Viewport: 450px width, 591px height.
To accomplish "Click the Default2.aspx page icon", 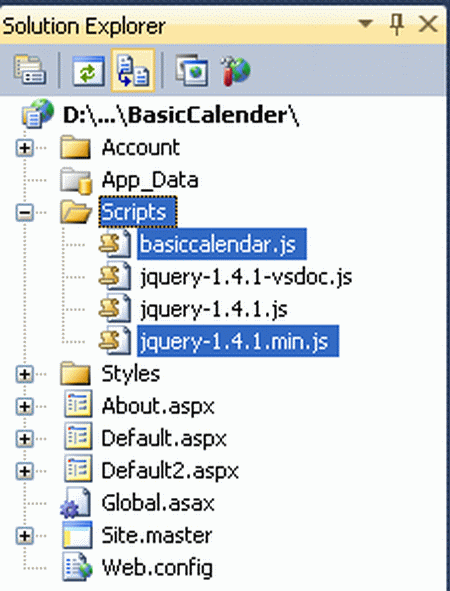I will click(78, 470).
